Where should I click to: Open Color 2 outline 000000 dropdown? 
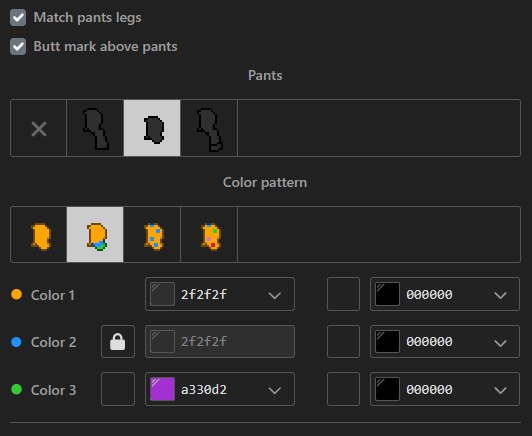(x=500, y=342)
